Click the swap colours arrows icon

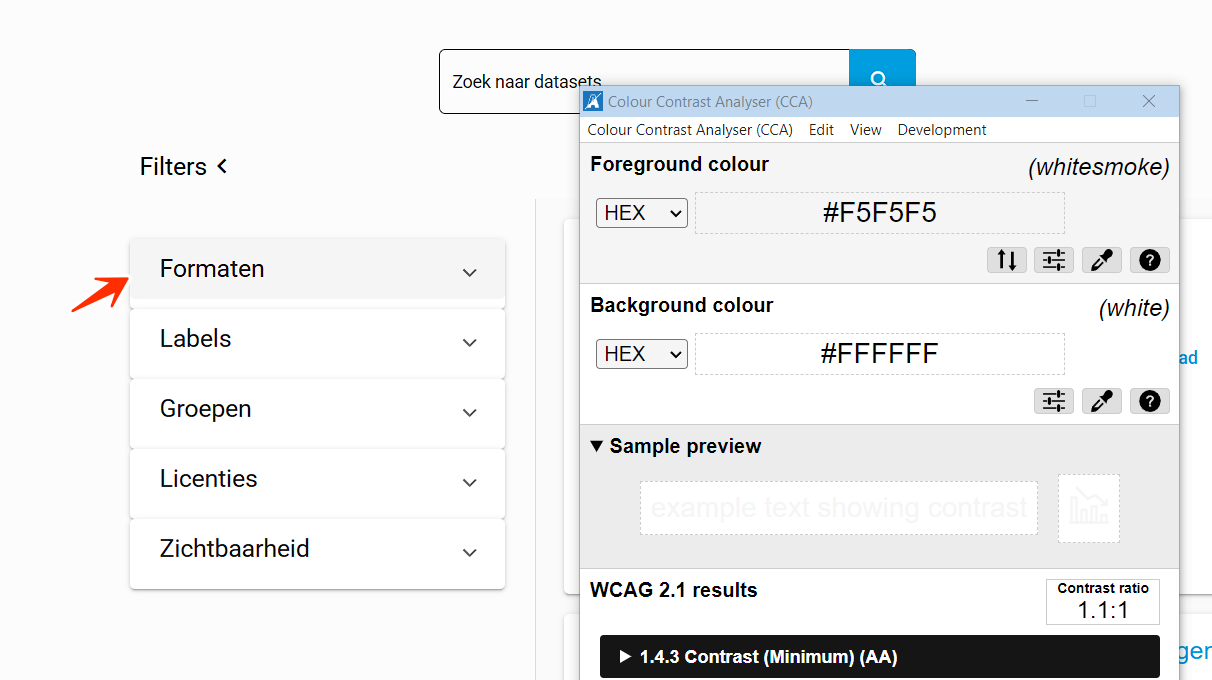[1007, 260]
